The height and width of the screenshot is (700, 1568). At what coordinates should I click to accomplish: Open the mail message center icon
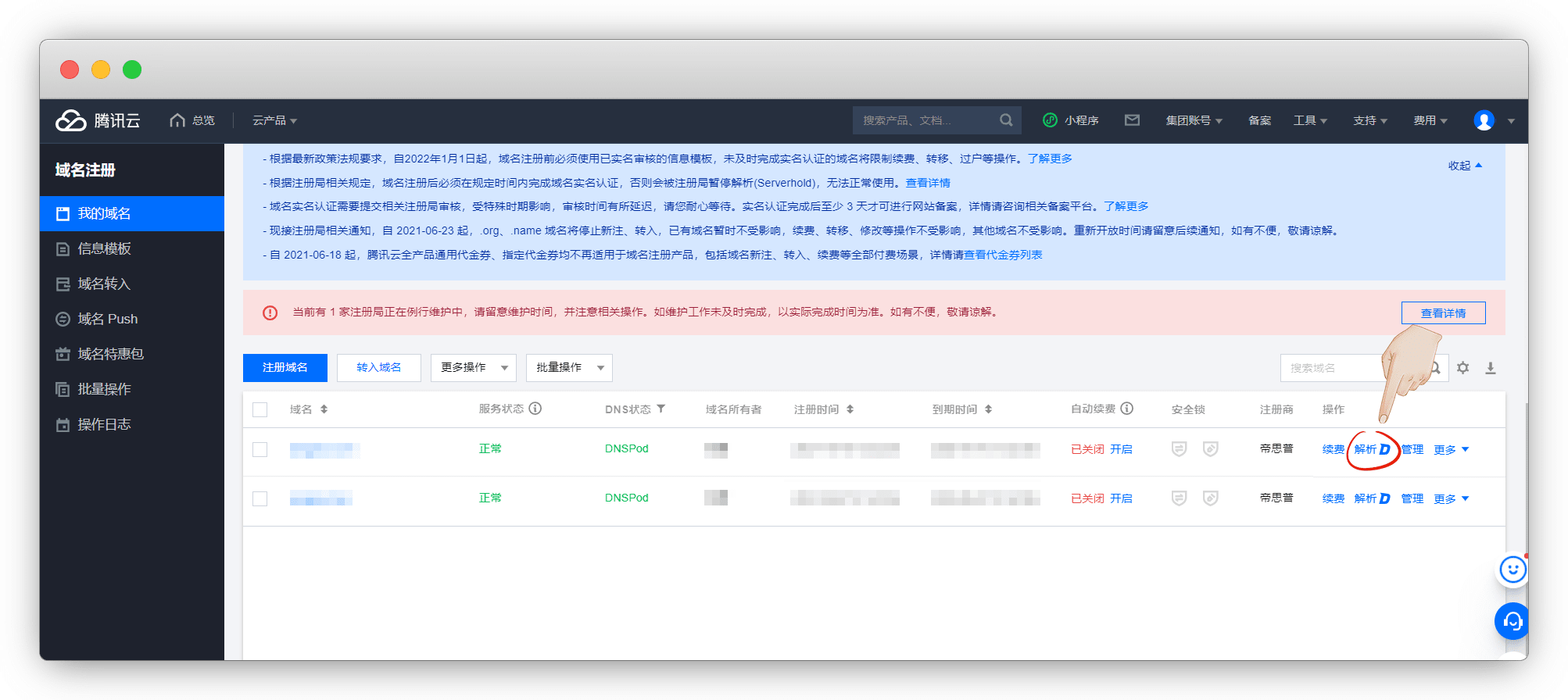[1132, 120]
